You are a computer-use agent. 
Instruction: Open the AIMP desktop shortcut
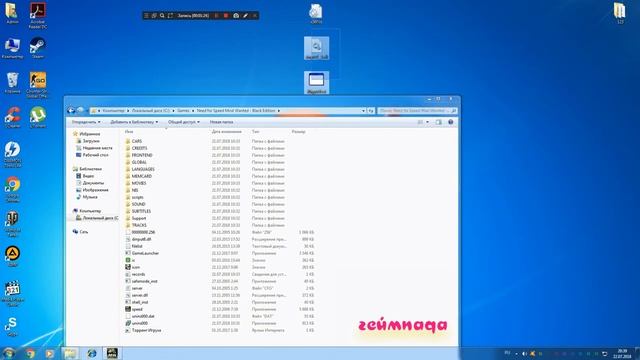click(13, 256)
